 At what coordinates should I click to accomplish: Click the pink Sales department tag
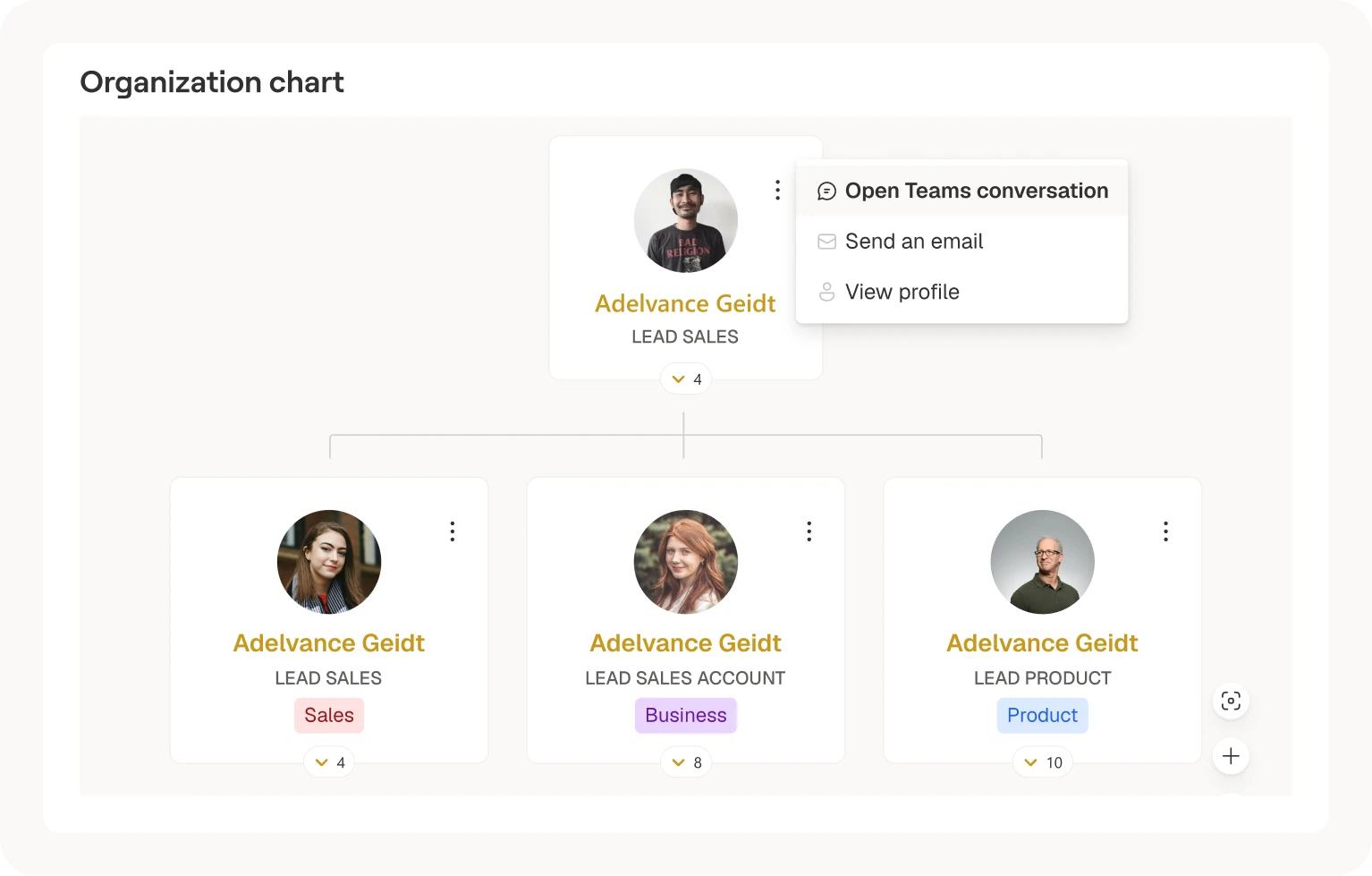click(329, 716)
